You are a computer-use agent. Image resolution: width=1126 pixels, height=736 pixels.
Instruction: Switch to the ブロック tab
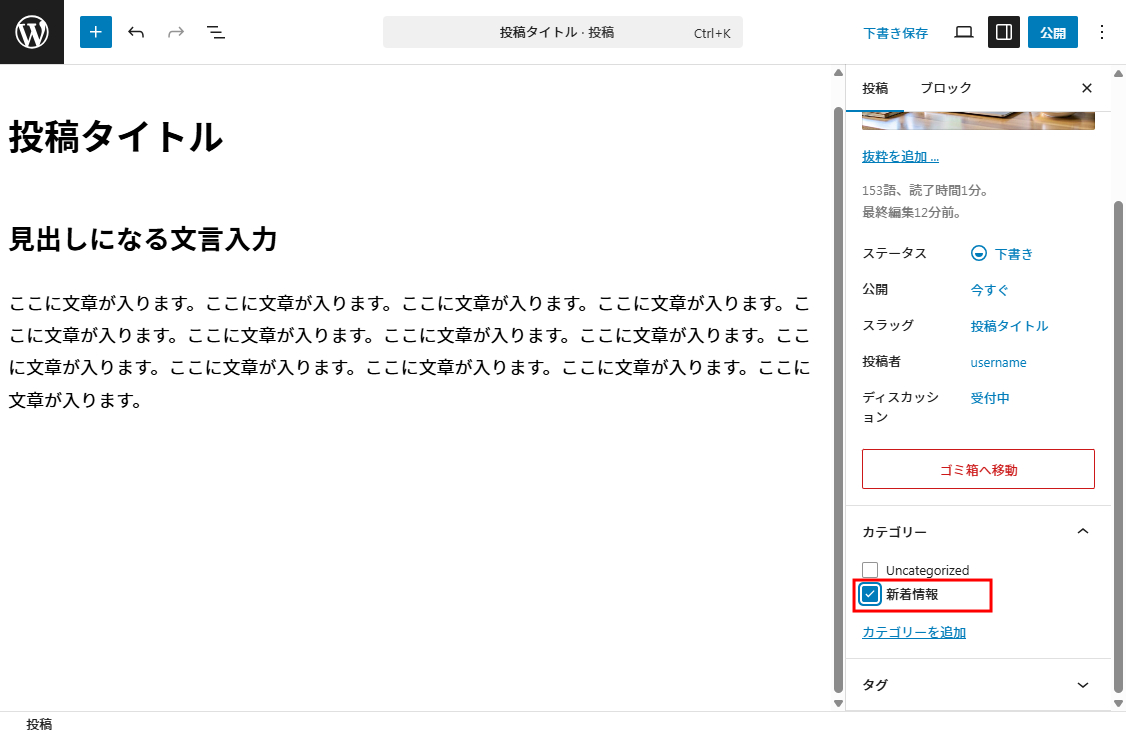pyautogui.click(x=946, y=88)
